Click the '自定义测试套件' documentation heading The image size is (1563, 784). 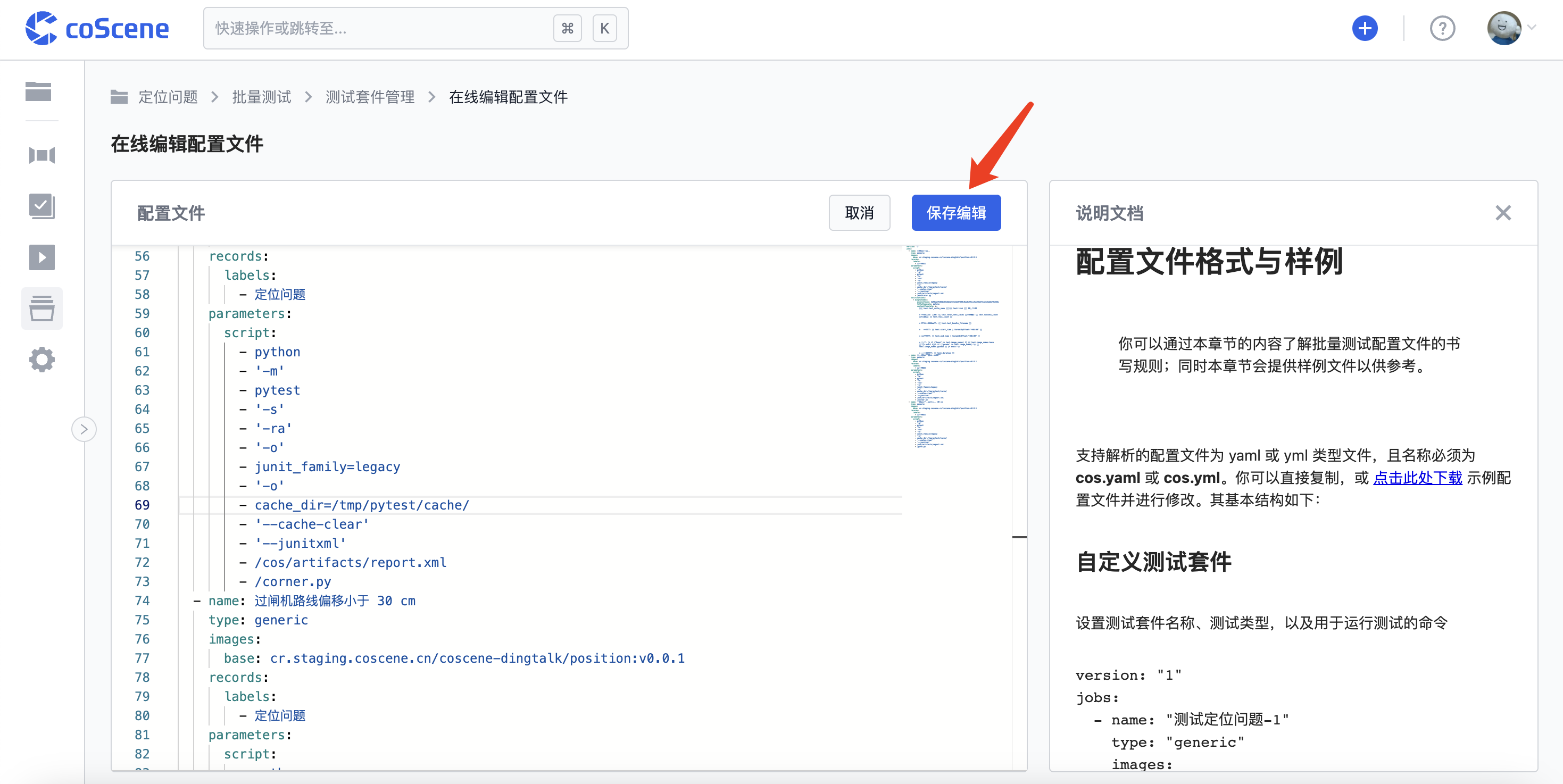tap(1153, 561)
